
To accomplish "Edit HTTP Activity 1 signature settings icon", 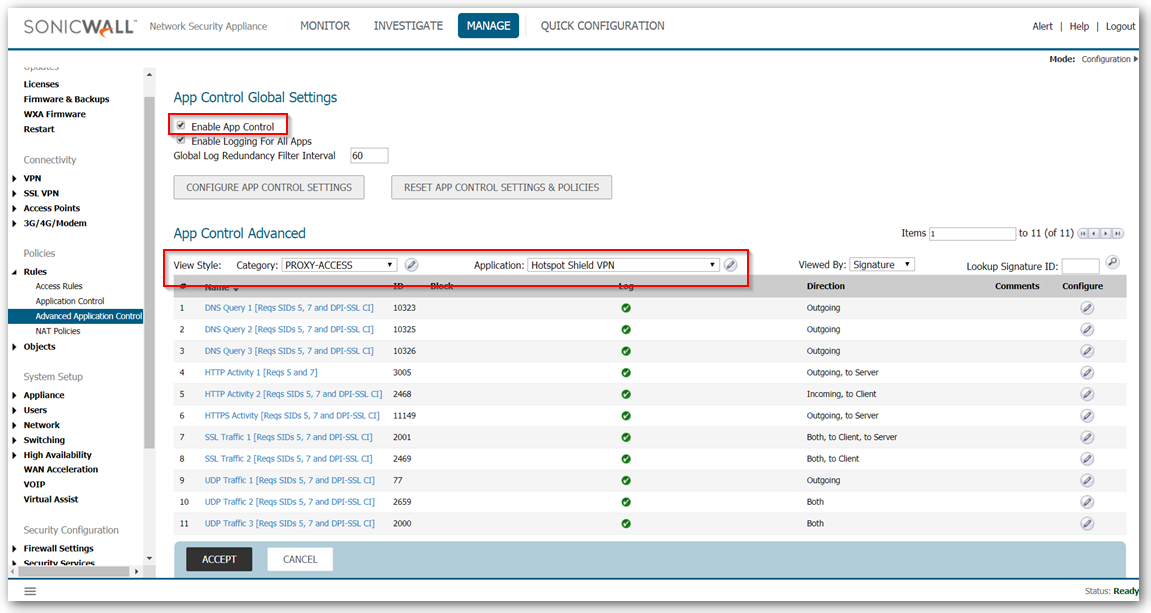I will (x=1086, y=373).
